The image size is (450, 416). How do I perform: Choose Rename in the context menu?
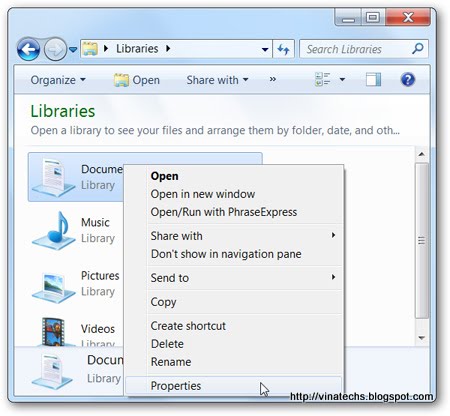tap(235, 362)
